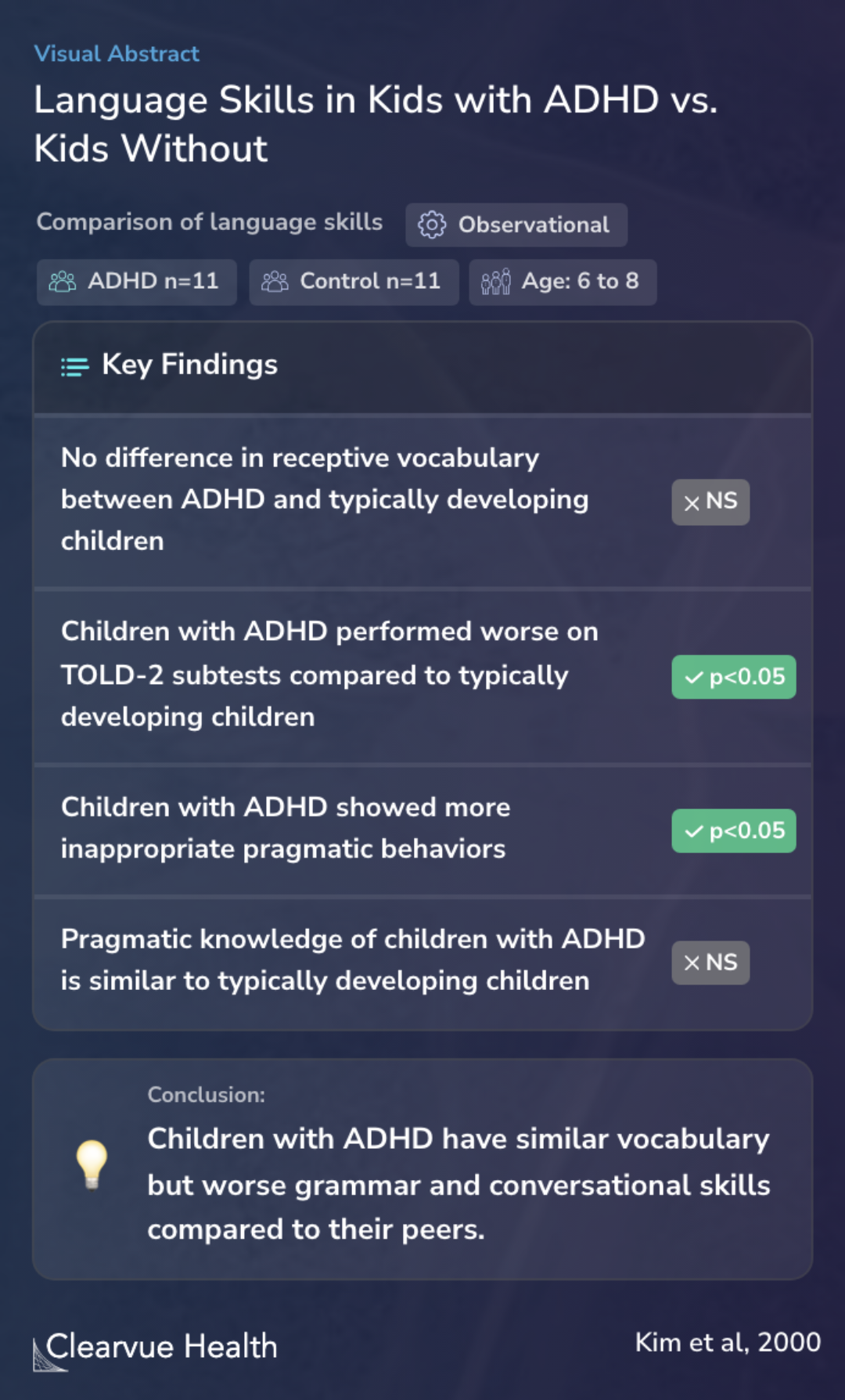This screenshot has width=845, height=1400.
Task: Click the gear icon beside Observational
Action: [432, 225]
